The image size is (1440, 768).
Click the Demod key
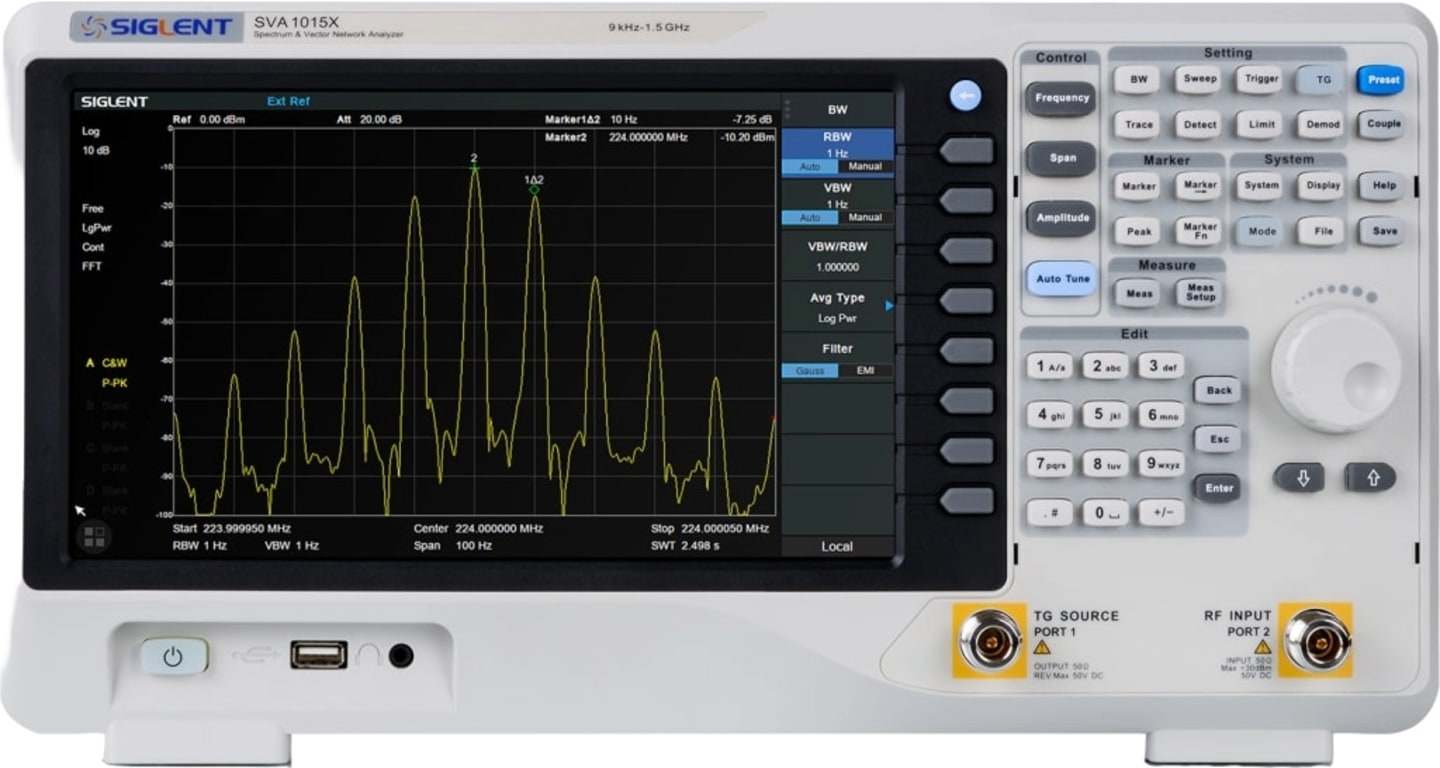pos(1322,124)
